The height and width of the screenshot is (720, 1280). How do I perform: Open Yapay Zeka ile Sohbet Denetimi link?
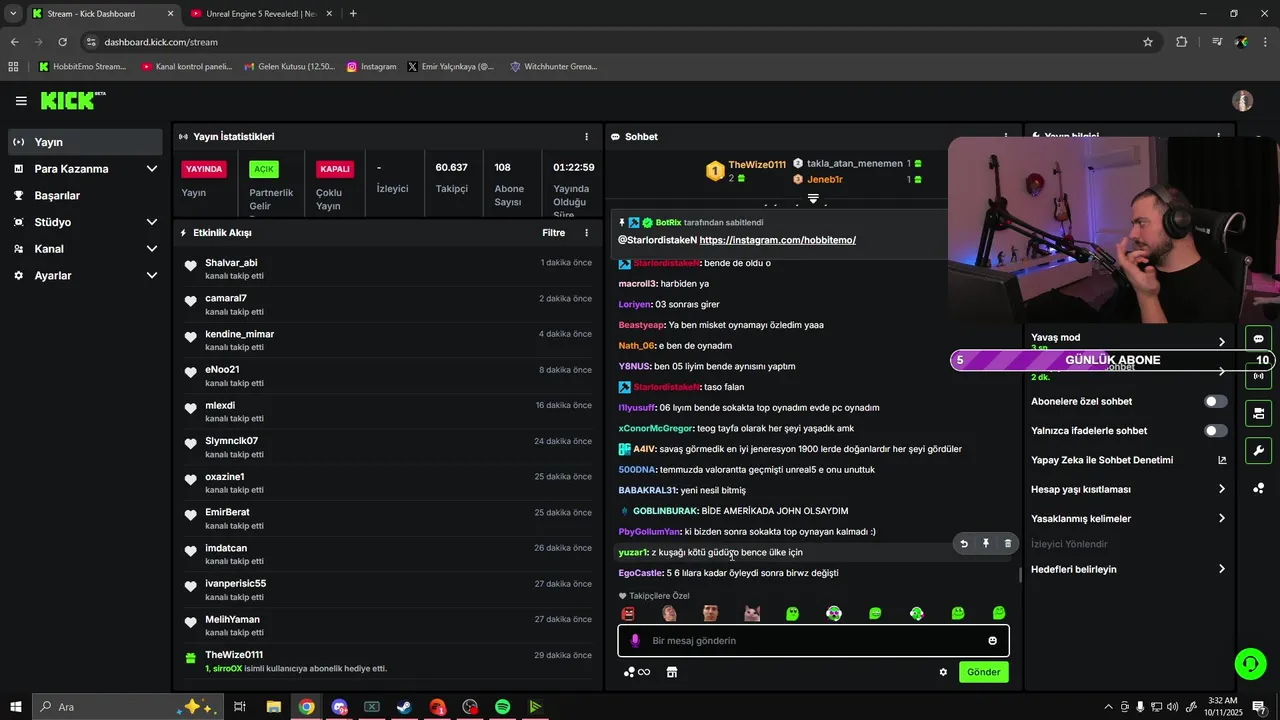click(x=1129, y=460)
